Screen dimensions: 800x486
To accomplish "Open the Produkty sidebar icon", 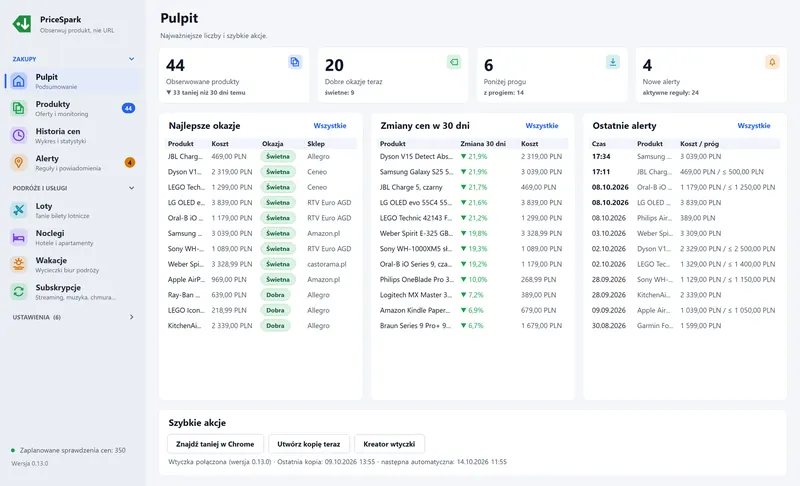I will 19,108.
